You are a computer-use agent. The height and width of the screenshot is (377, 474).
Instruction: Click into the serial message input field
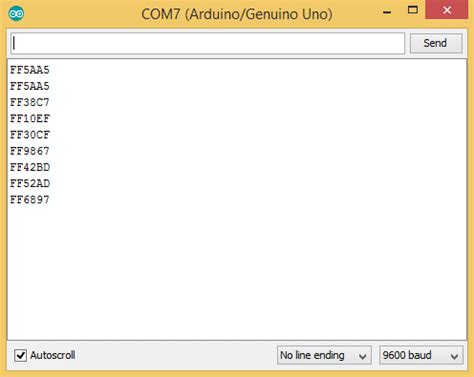click(x=208, y=43)
